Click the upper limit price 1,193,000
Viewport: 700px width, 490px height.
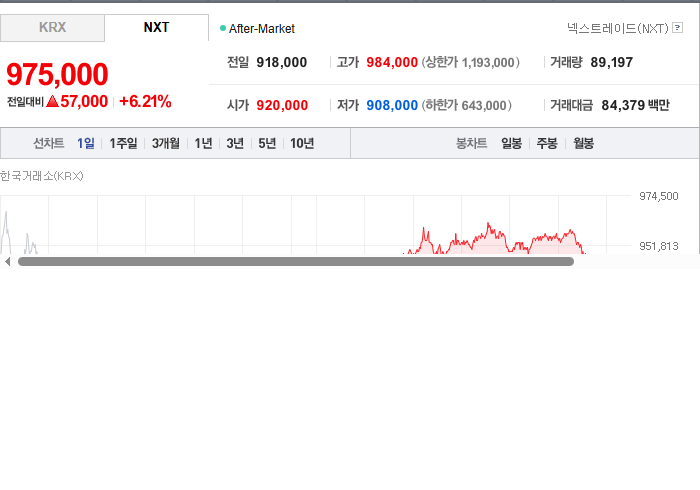click(488, 62)
